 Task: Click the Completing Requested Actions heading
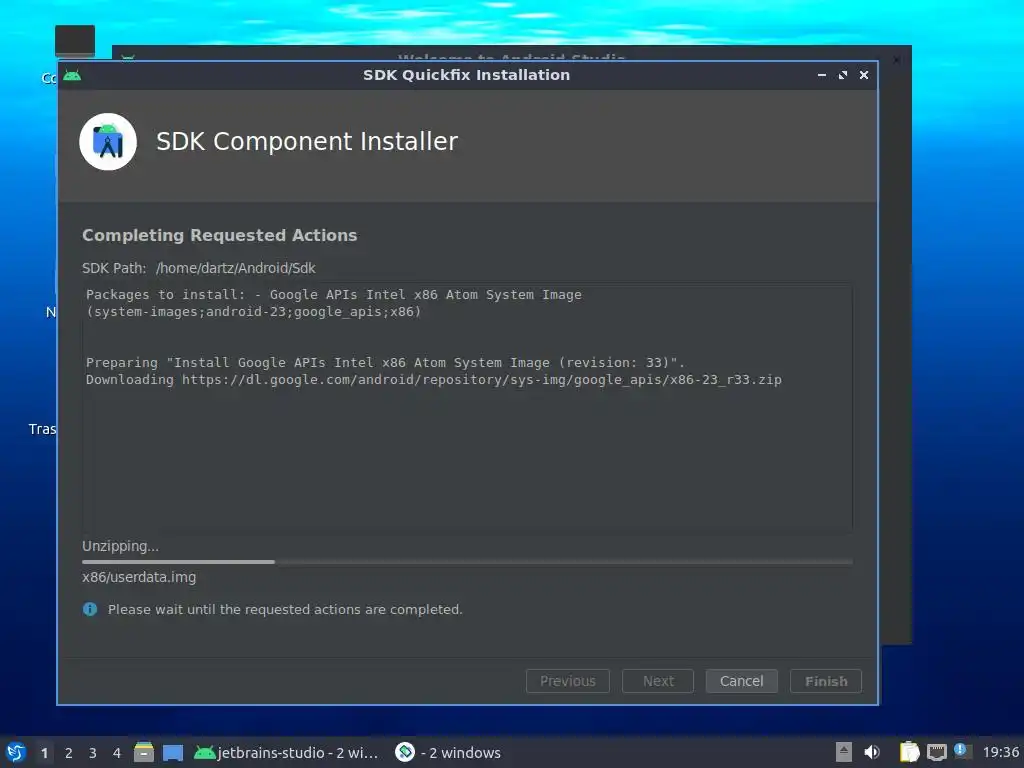point(219,235)
